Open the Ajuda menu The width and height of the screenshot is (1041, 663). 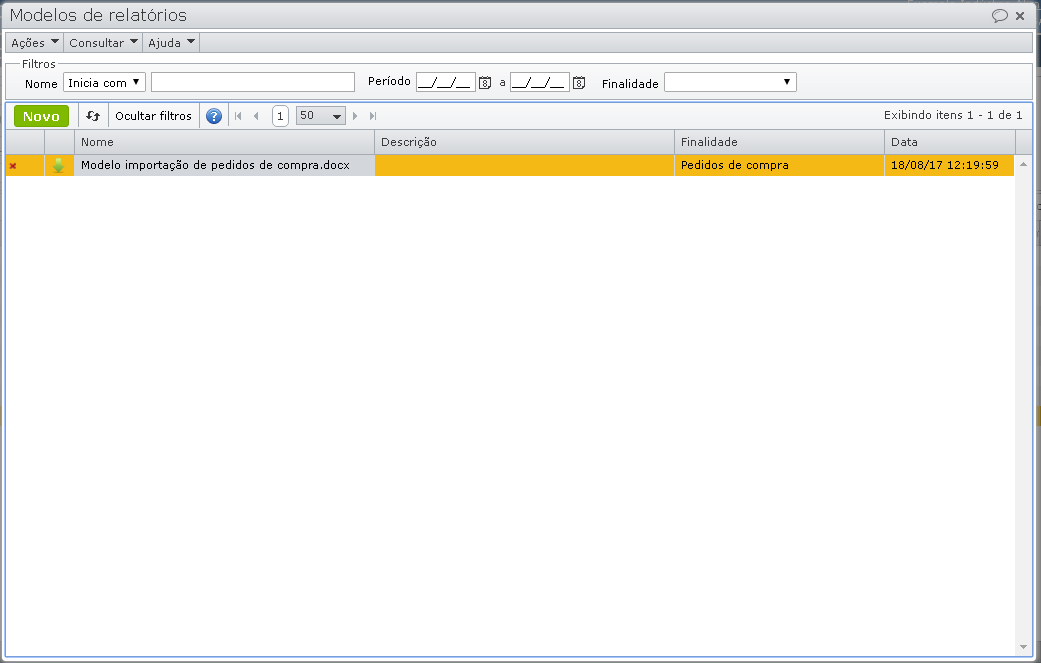click(171, 42)
